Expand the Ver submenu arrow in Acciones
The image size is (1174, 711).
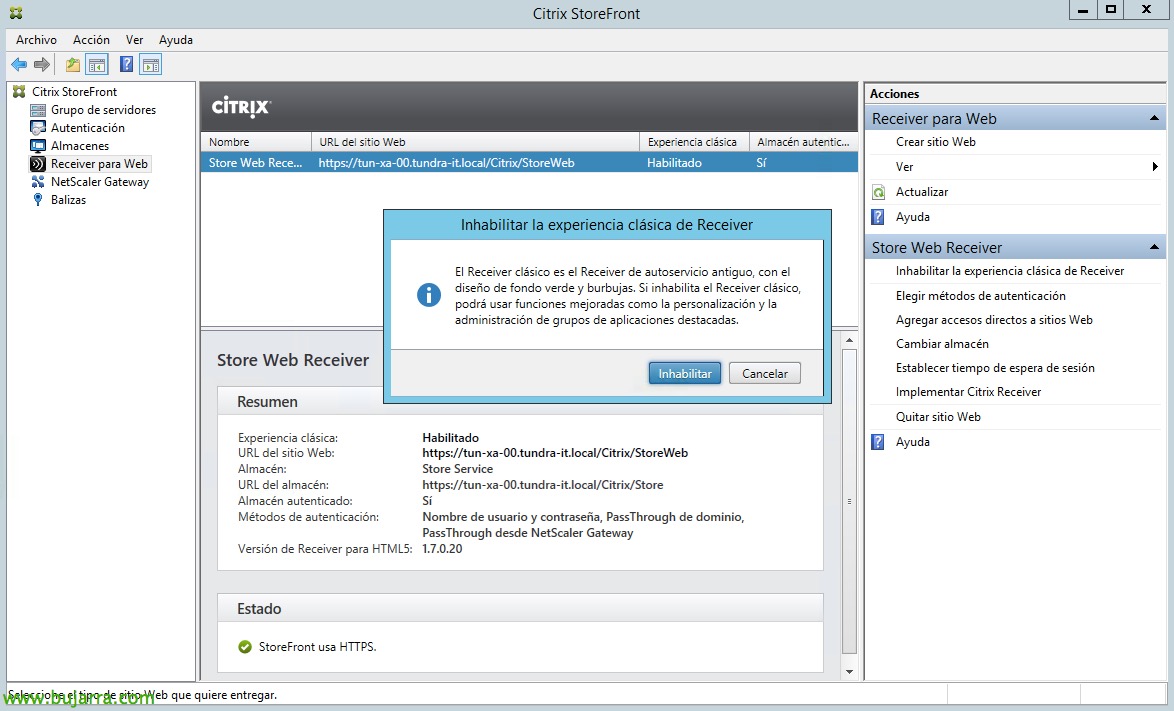coord(1155,167)
